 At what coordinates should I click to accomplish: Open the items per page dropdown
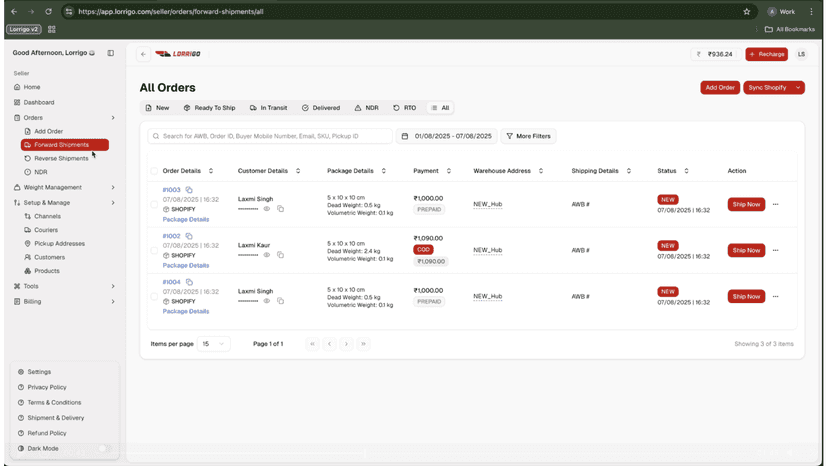213,344
